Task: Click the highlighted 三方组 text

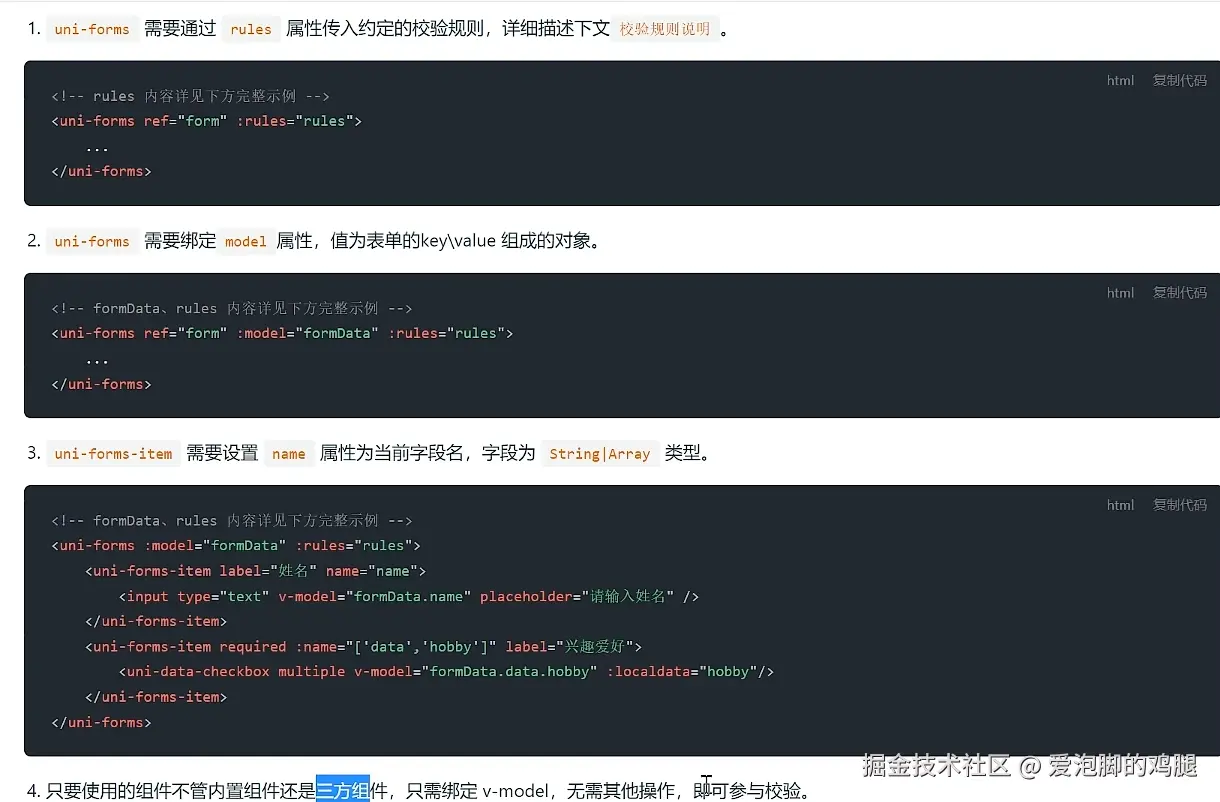Action: [x=343, y=790]
